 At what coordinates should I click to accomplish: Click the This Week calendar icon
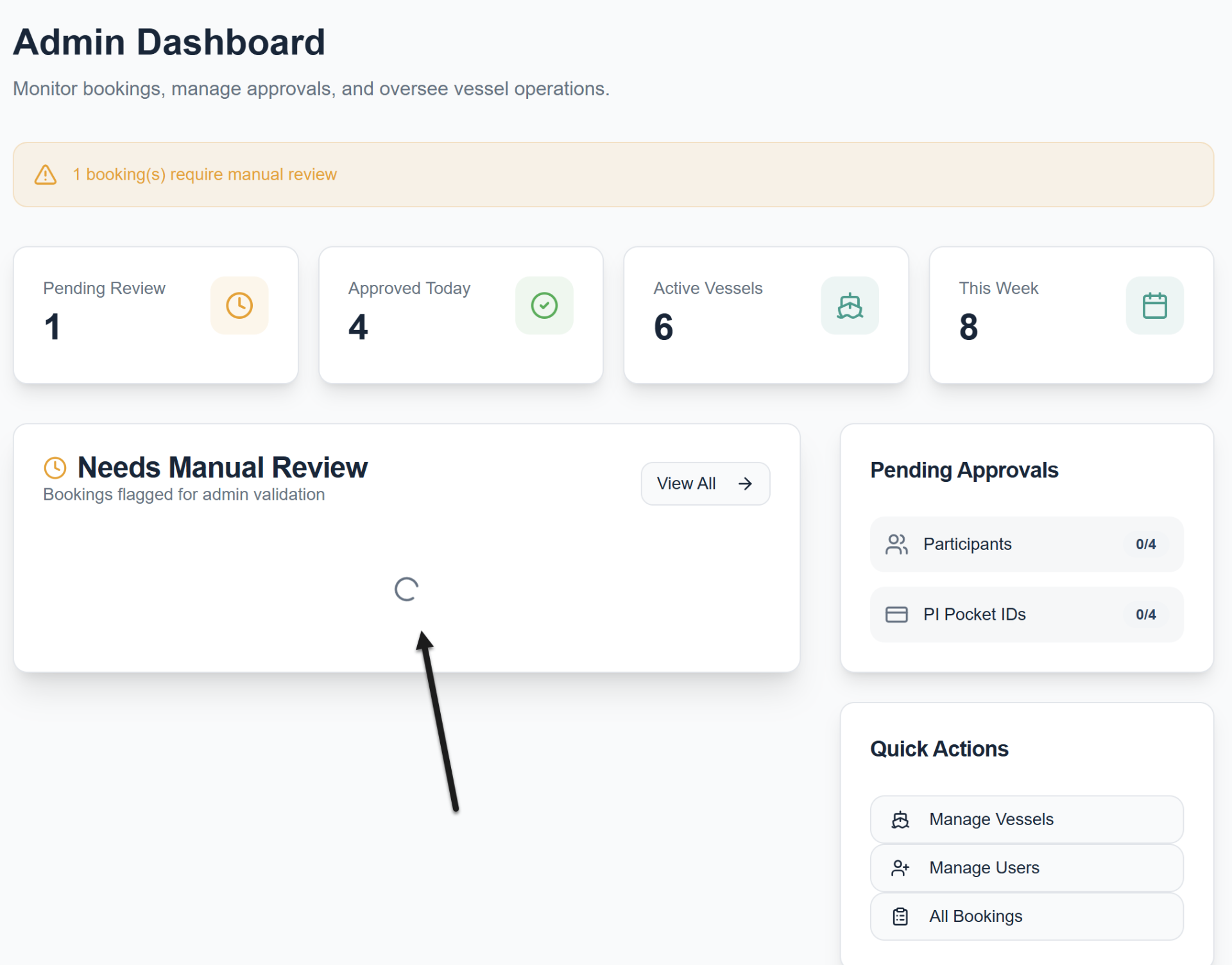coord(1154,305)
